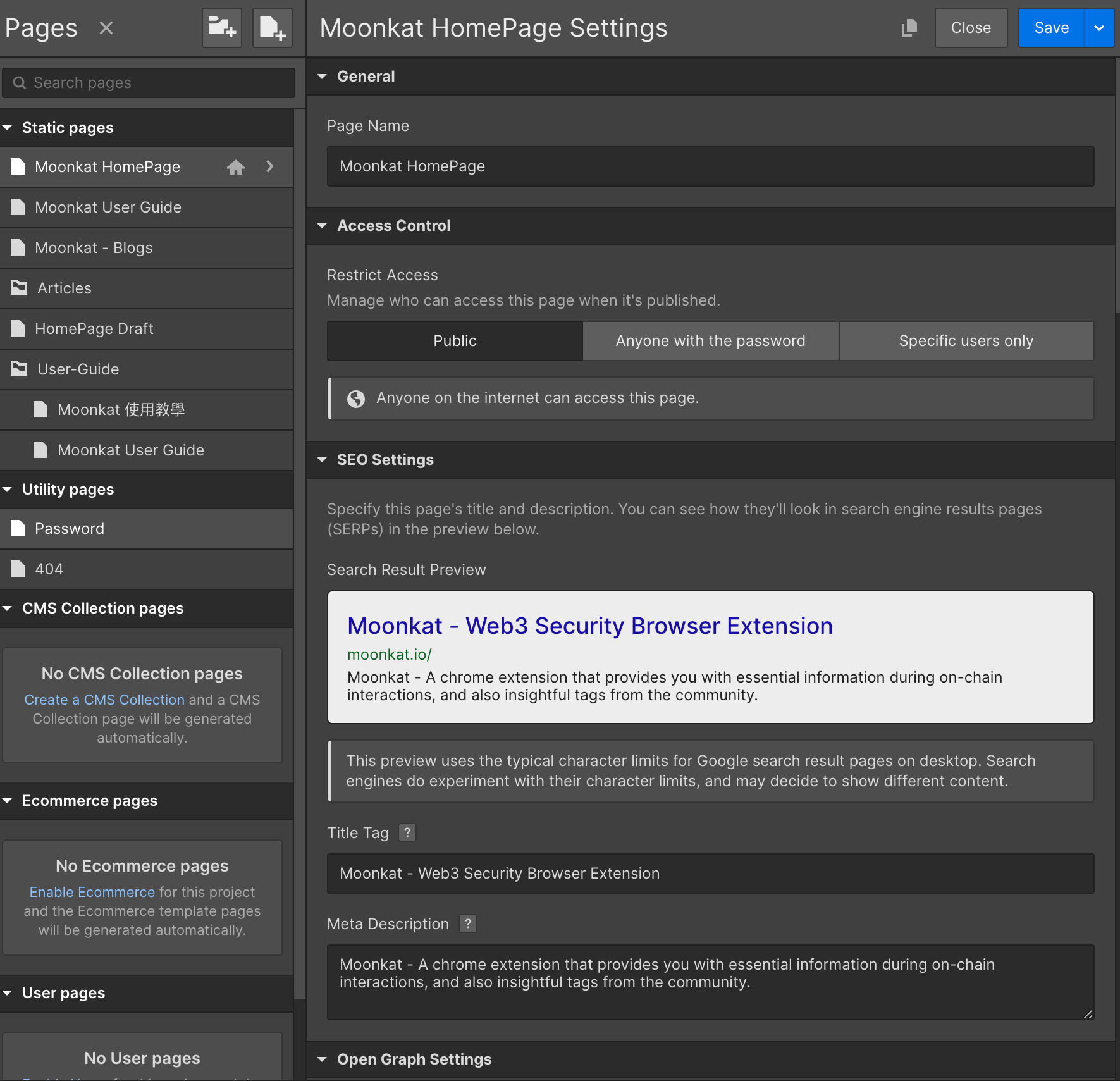Collapse the Utility pages section
This screenshot has width=1120, height=1081.
point(8,490)
